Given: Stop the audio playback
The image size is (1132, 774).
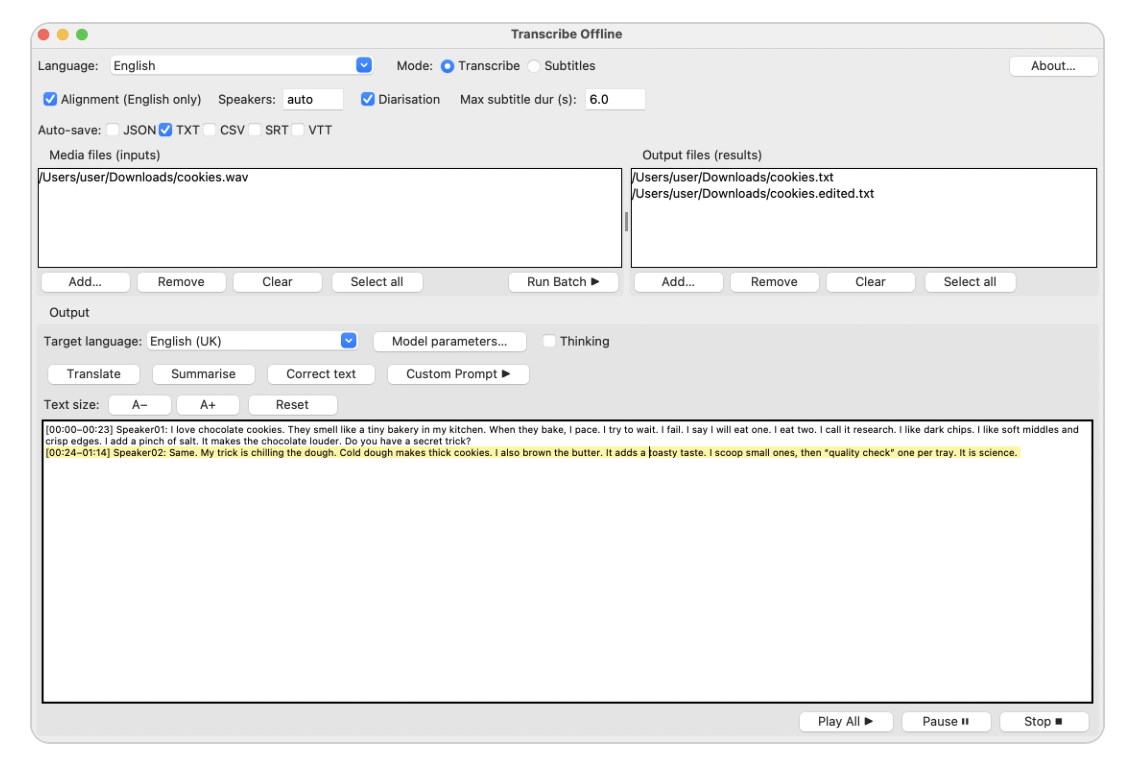Looking at the screenshot, I should coord(1042,721).
